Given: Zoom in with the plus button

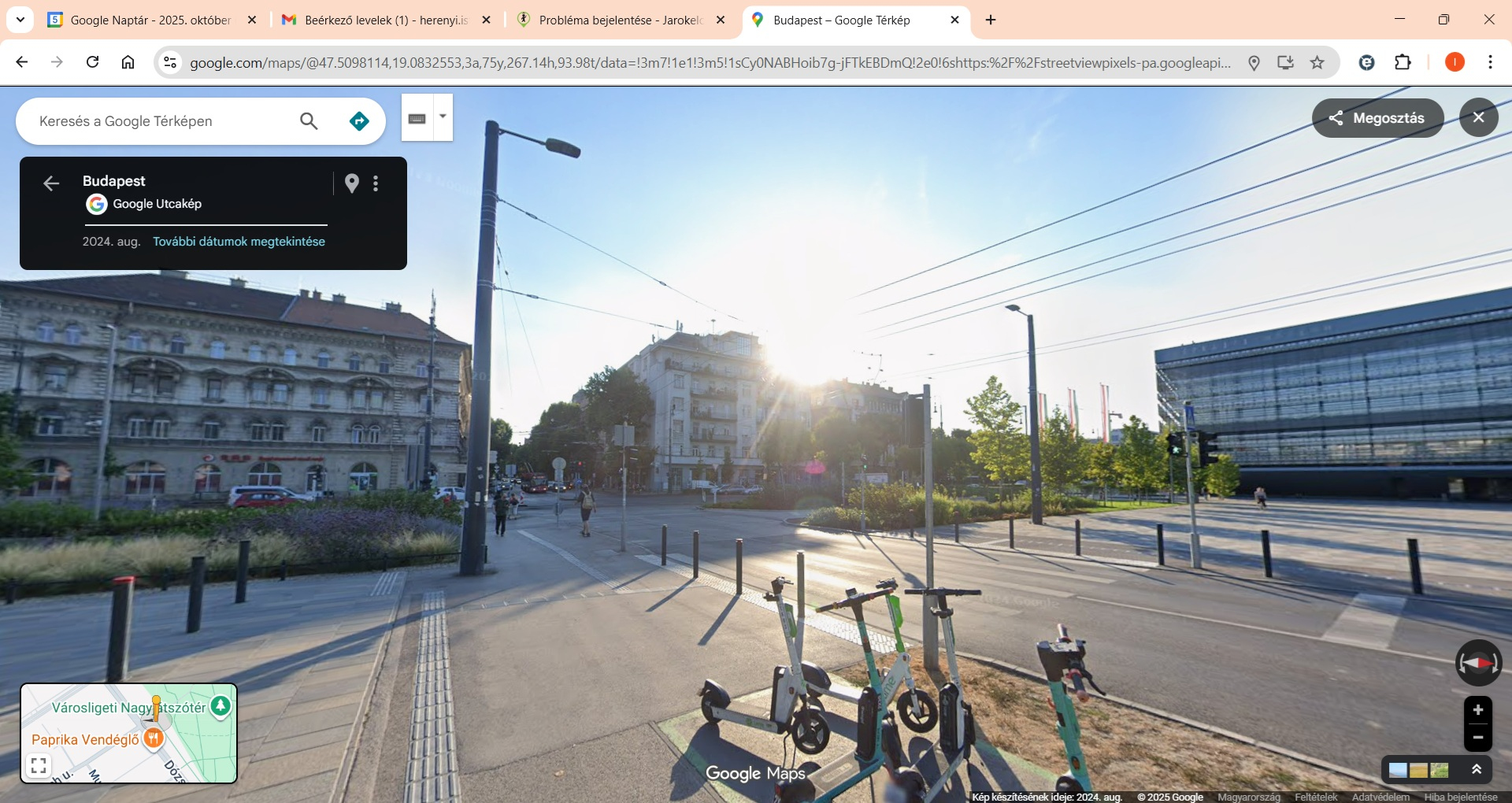Looking at the screenshot, I should (x=1477, y=710).
